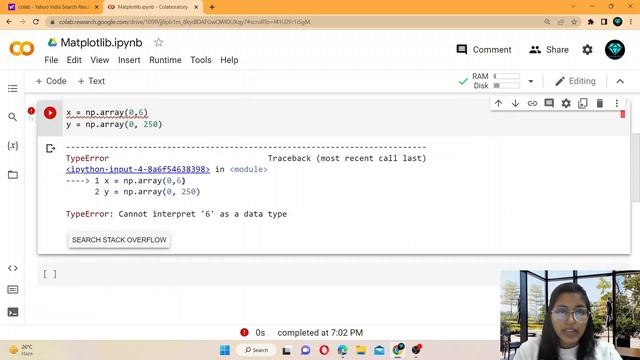Add a new Code cell

(x=51, y=81)
